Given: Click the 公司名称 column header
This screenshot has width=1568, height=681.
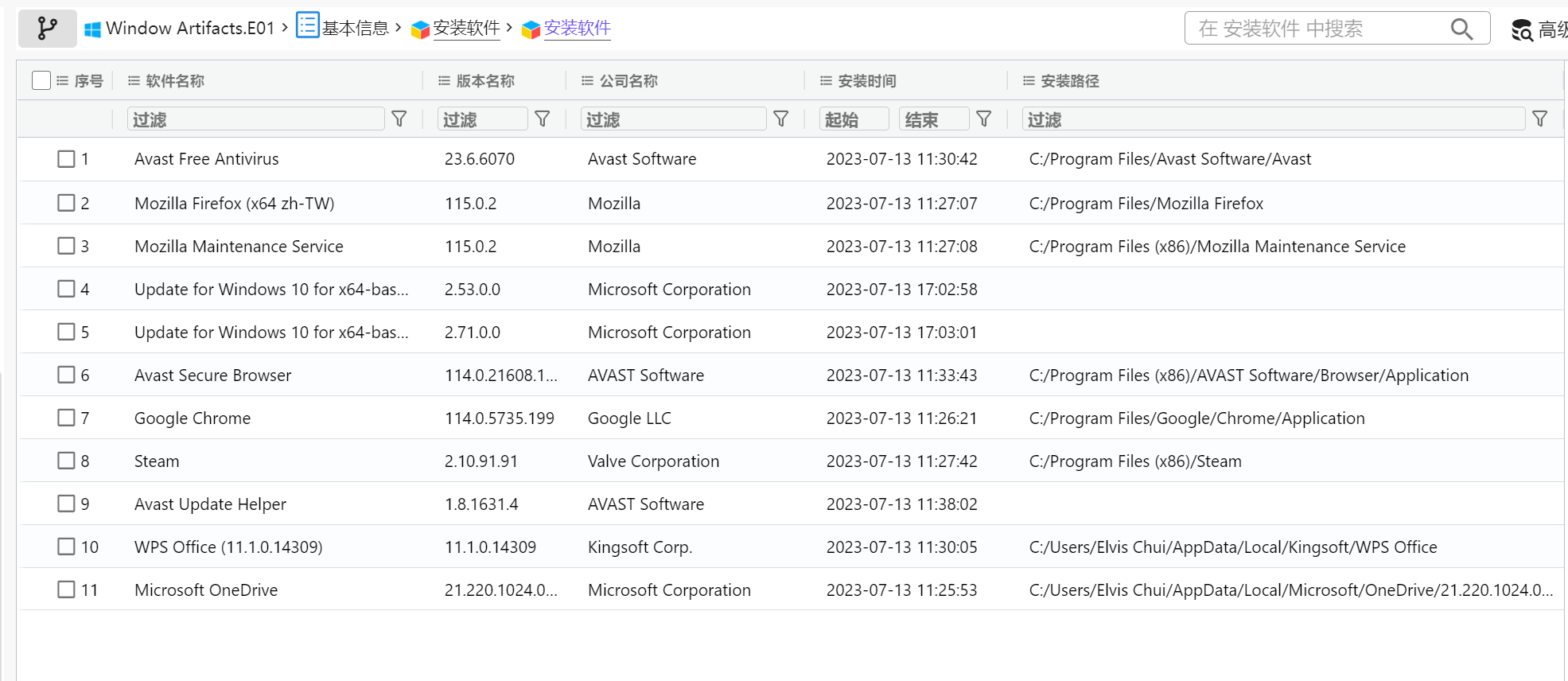Looking at the screenshot, I should (628, 81).
